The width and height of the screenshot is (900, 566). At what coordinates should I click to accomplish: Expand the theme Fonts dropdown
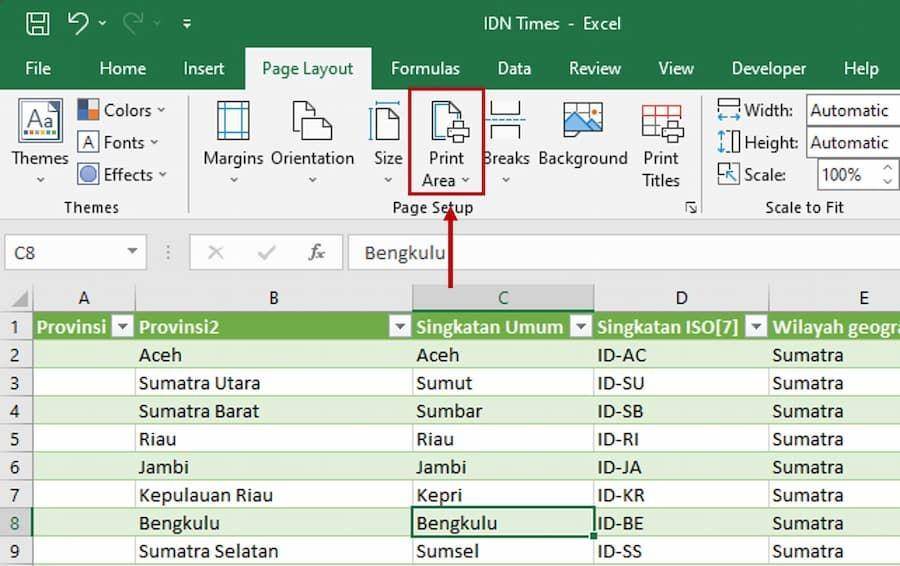pos(118,142)
